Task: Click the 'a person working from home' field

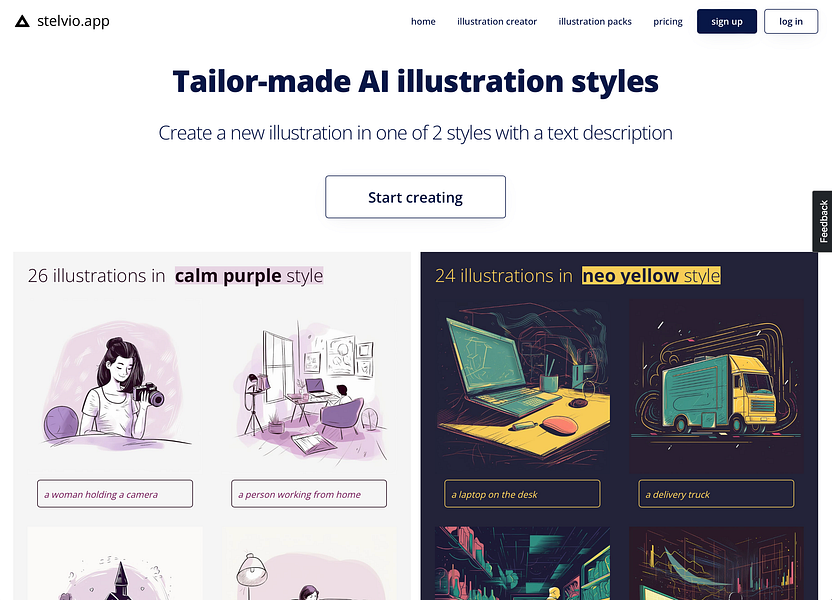Action: (x=309, y=494)
